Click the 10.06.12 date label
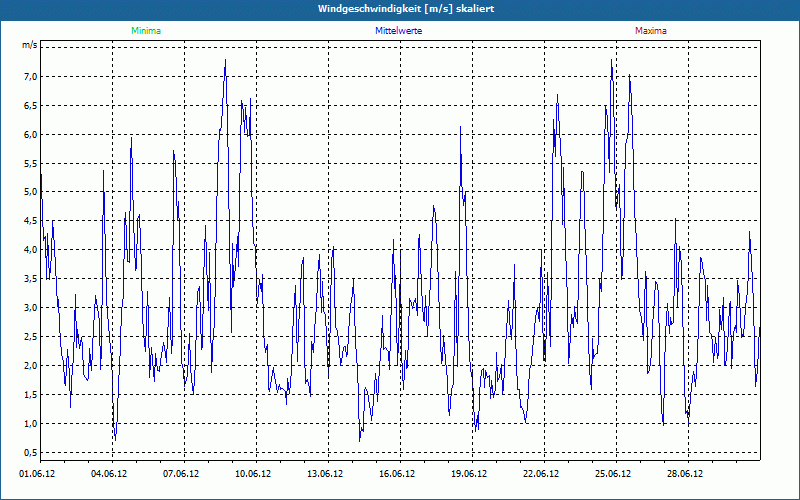Screen dimensions: 800x500 (x=253, y=474)
